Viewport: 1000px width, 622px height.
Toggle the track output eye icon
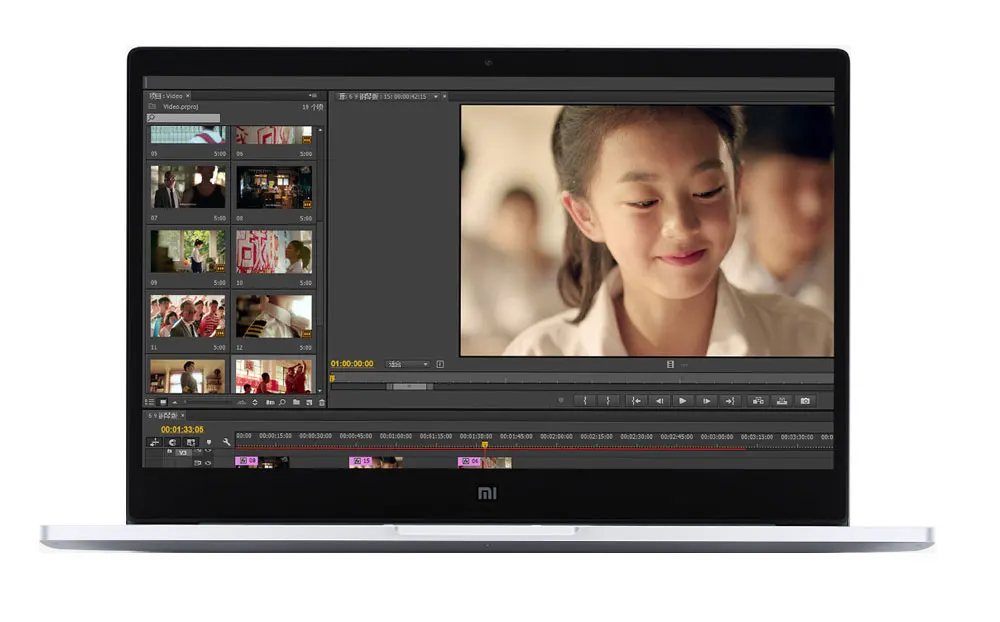click(208, 463)
